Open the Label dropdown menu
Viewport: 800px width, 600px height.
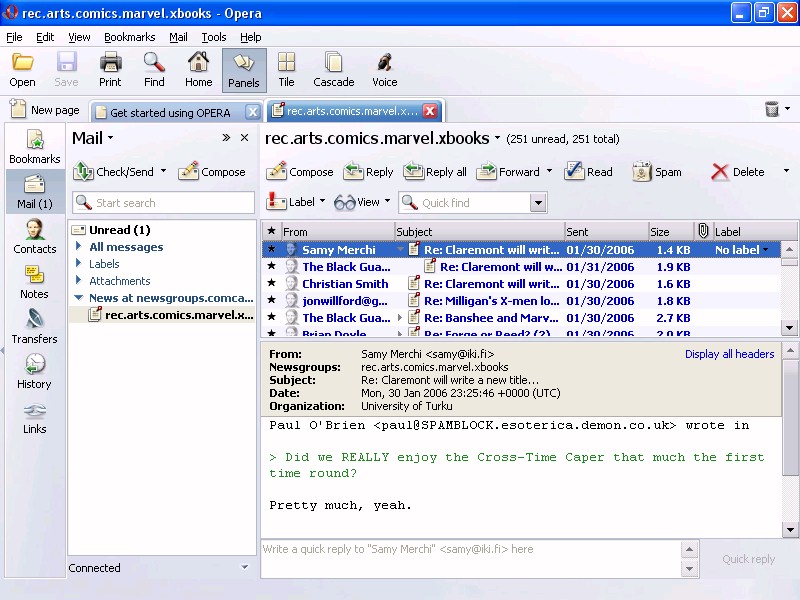(x=295, y=202)
